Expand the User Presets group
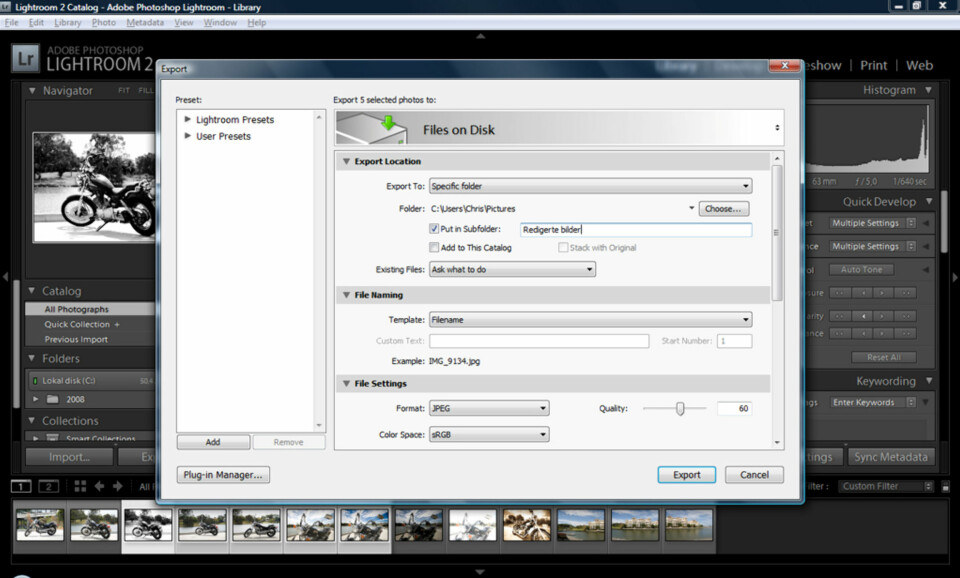Screen dimensions: 960x578 pos(187,136)
